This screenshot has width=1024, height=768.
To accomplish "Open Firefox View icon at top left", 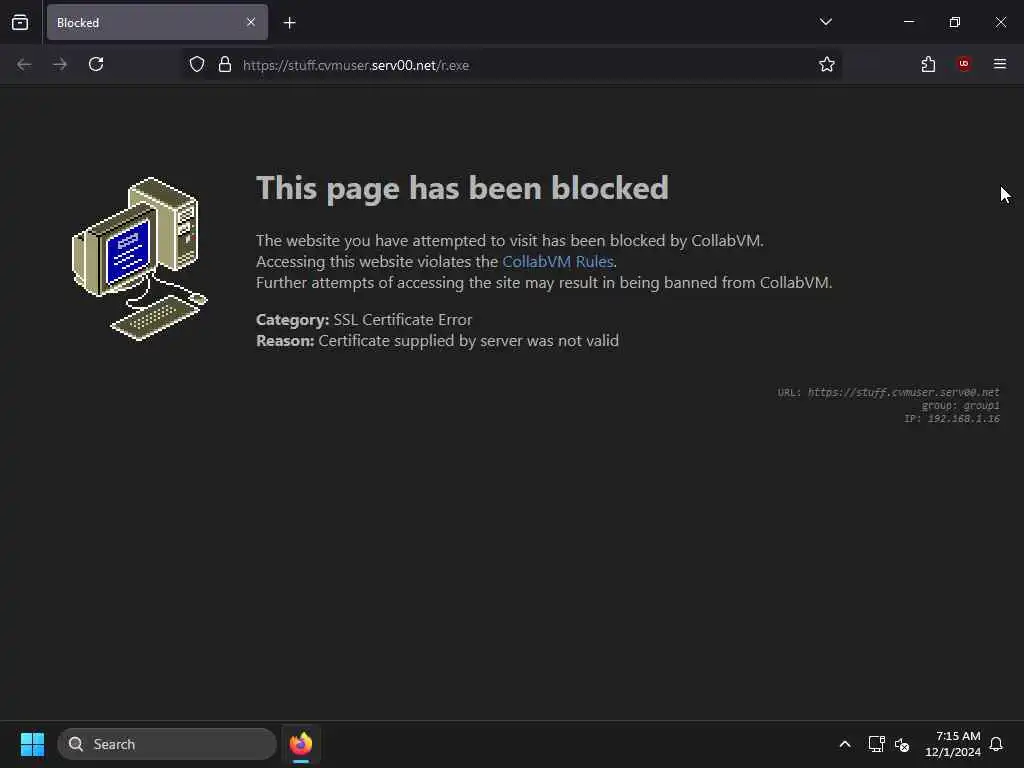I will pyautogui.click(x=20, y=22).
